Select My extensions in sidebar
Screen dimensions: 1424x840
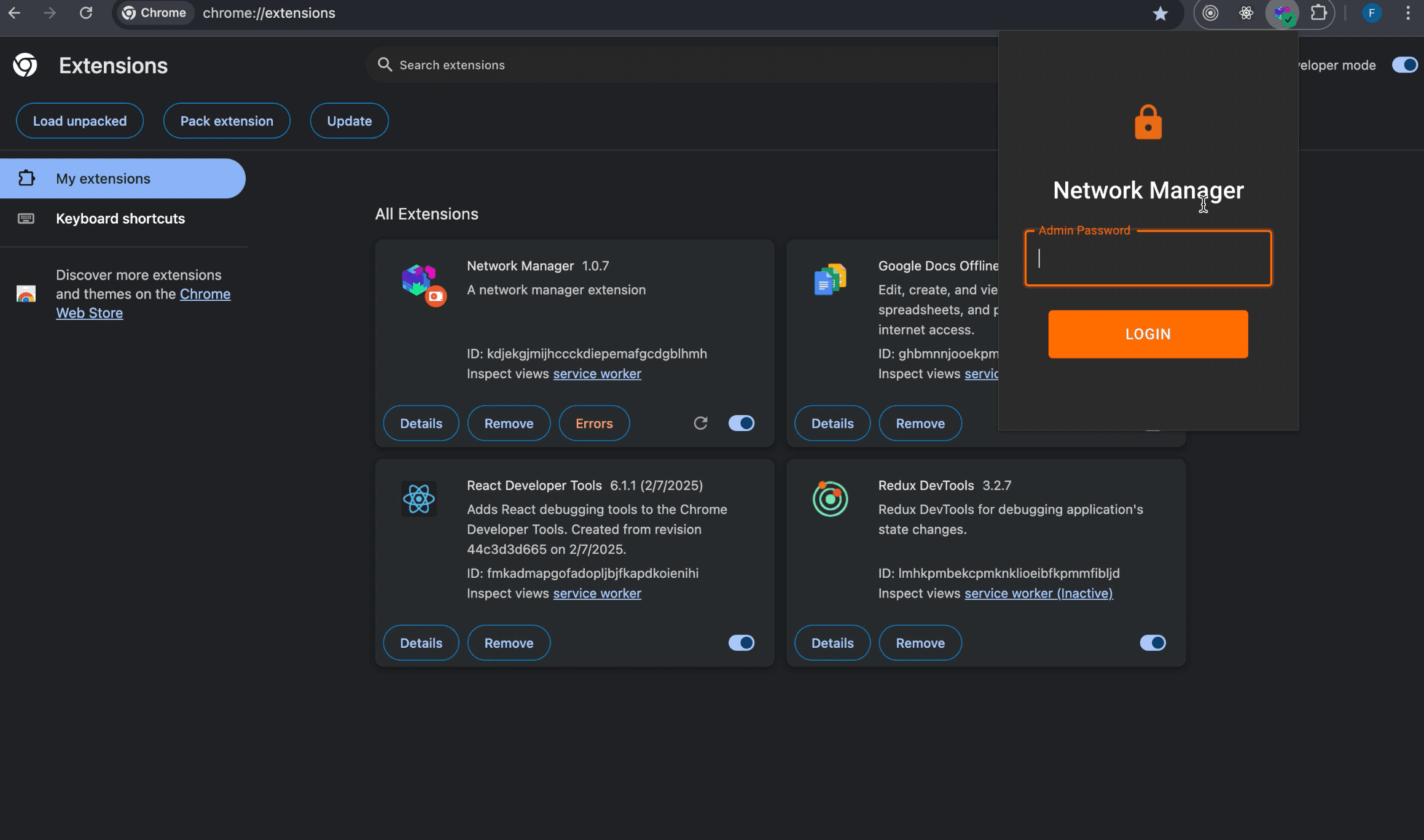[x=123, y=179]
